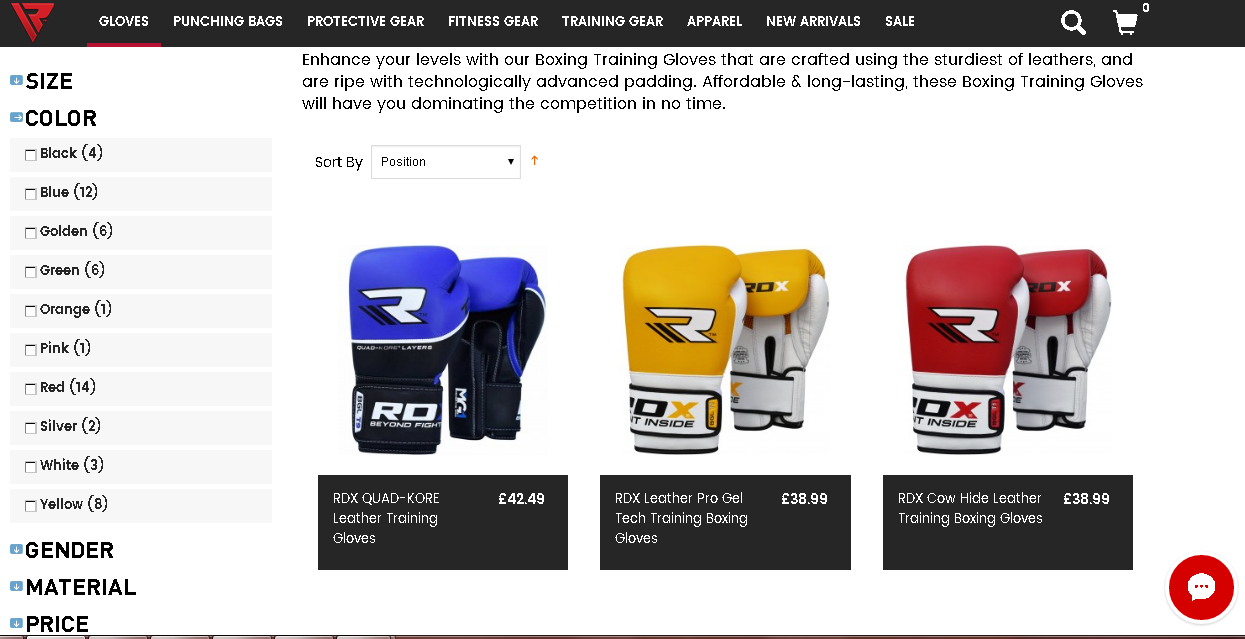The image size is (1245, 639).
Task: Go to the SALE menu item
Action: 900,21
